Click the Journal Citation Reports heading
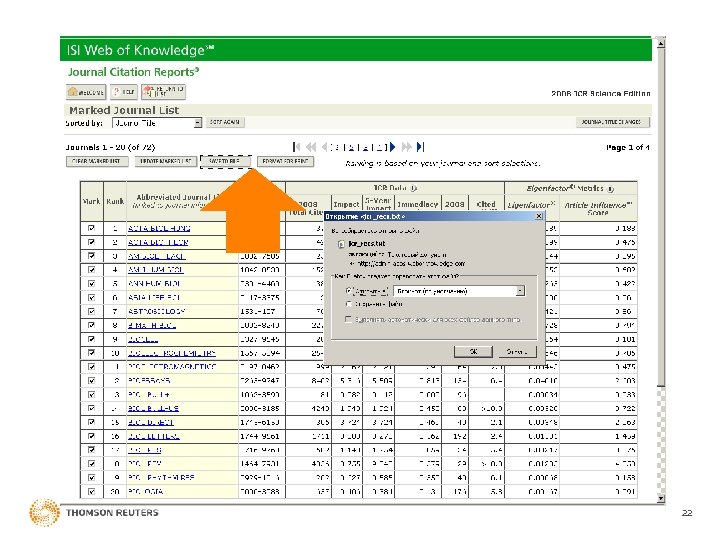This screenshot has width=720, height=540. [x=133, y=72]
